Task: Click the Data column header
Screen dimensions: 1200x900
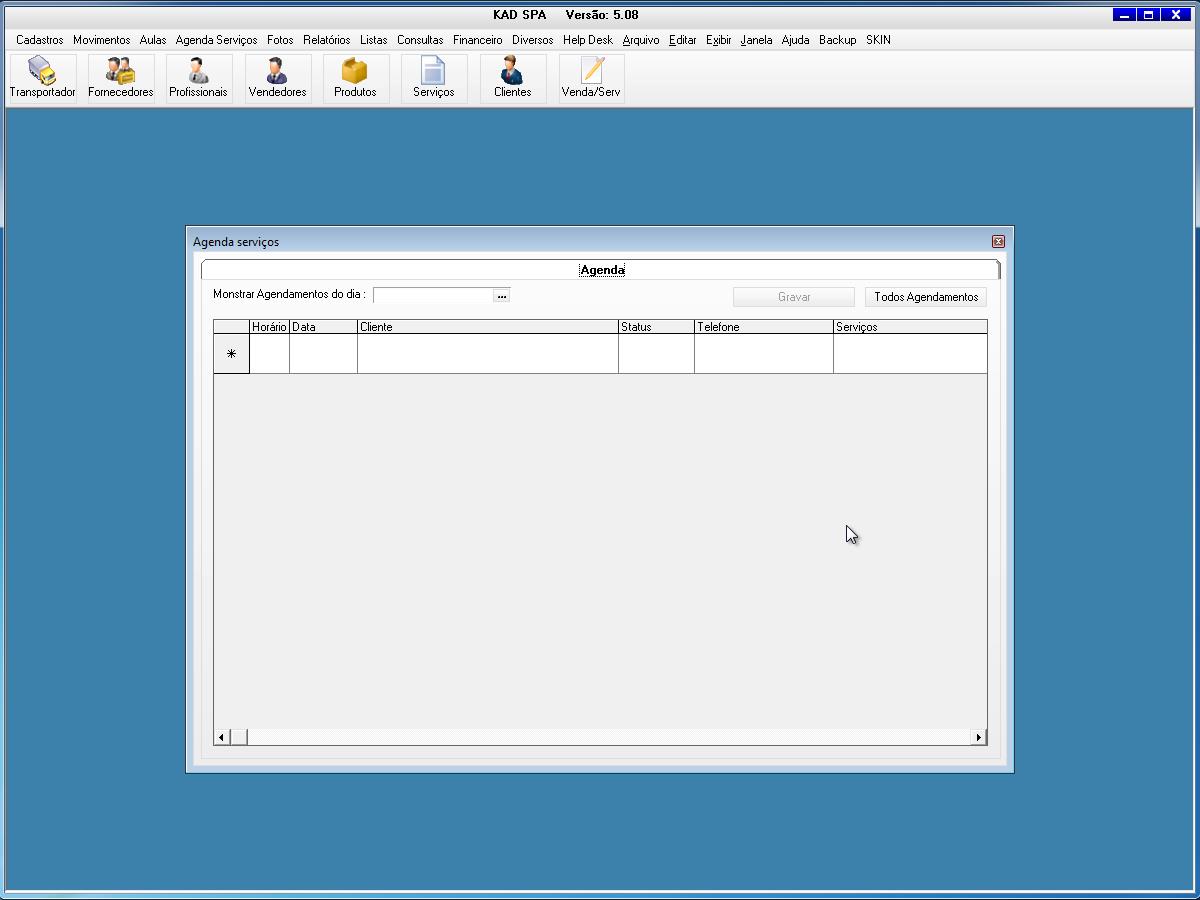Action: click(x=323, y=327)
